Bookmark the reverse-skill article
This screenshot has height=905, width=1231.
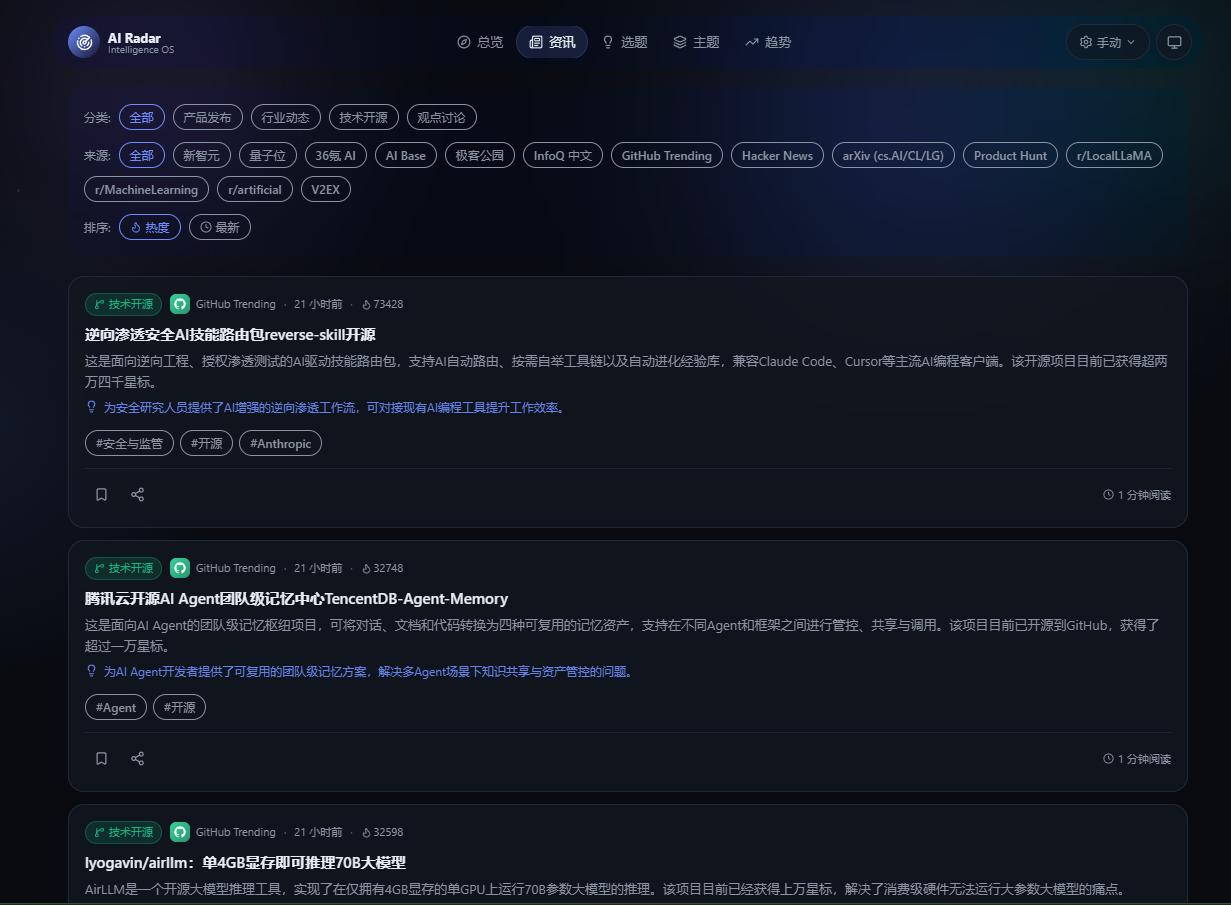(101, 495)
